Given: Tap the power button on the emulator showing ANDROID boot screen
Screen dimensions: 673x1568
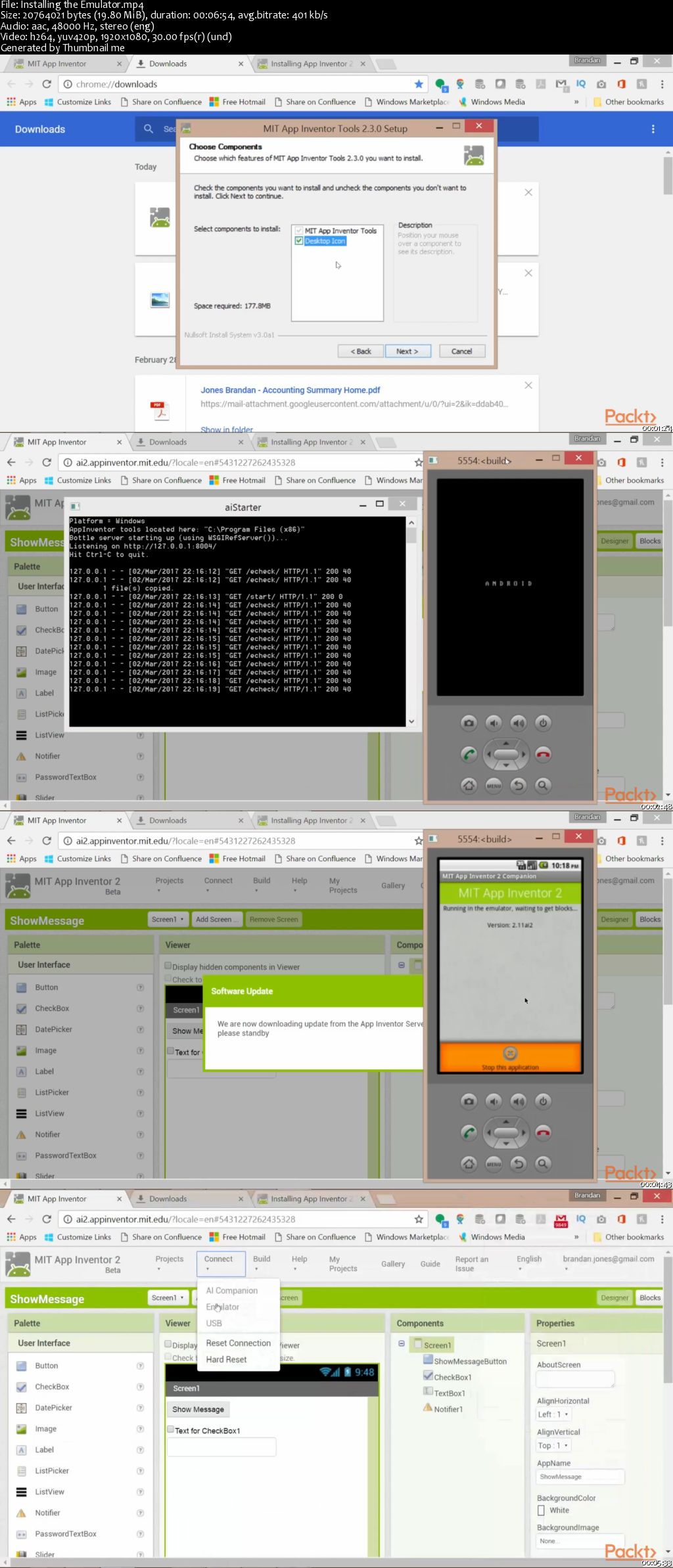Looking at the screenshot, I should click(x=543, y=723).
